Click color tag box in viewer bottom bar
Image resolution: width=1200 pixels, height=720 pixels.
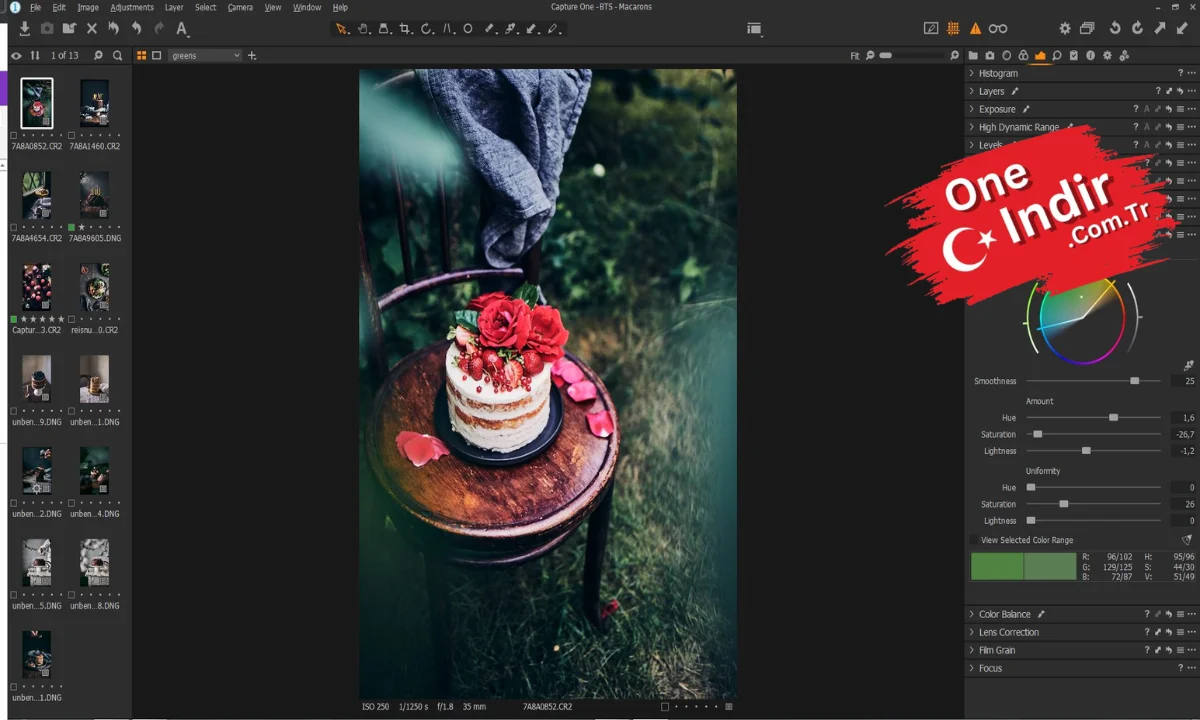click(x=665, y=707)
